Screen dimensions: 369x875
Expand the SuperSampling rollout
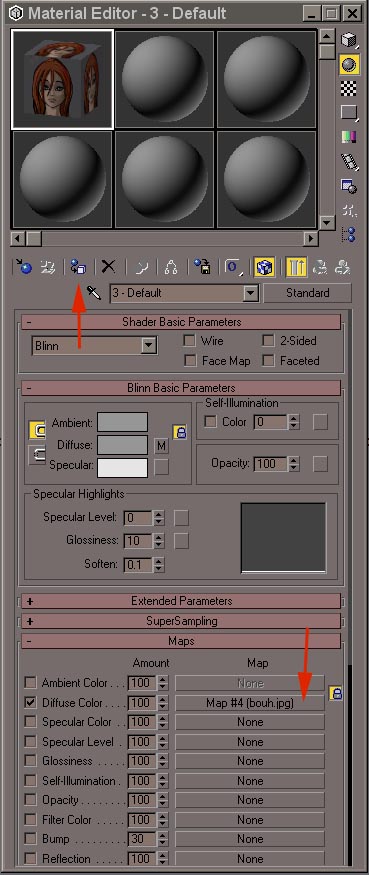[181, 621]
